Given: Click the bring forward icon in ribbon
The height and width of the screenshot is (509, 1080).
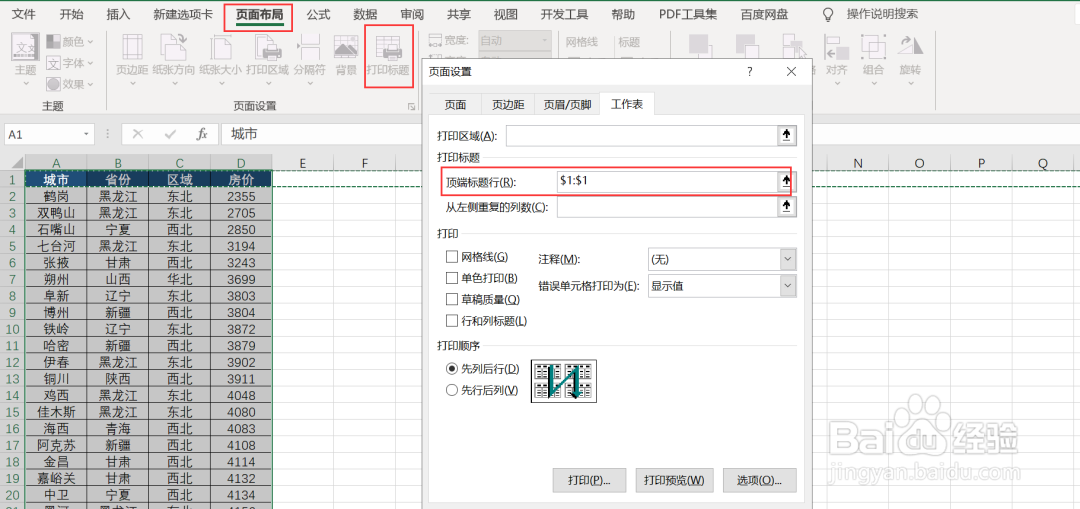Looking at the screenshot, I should point(700,46).
